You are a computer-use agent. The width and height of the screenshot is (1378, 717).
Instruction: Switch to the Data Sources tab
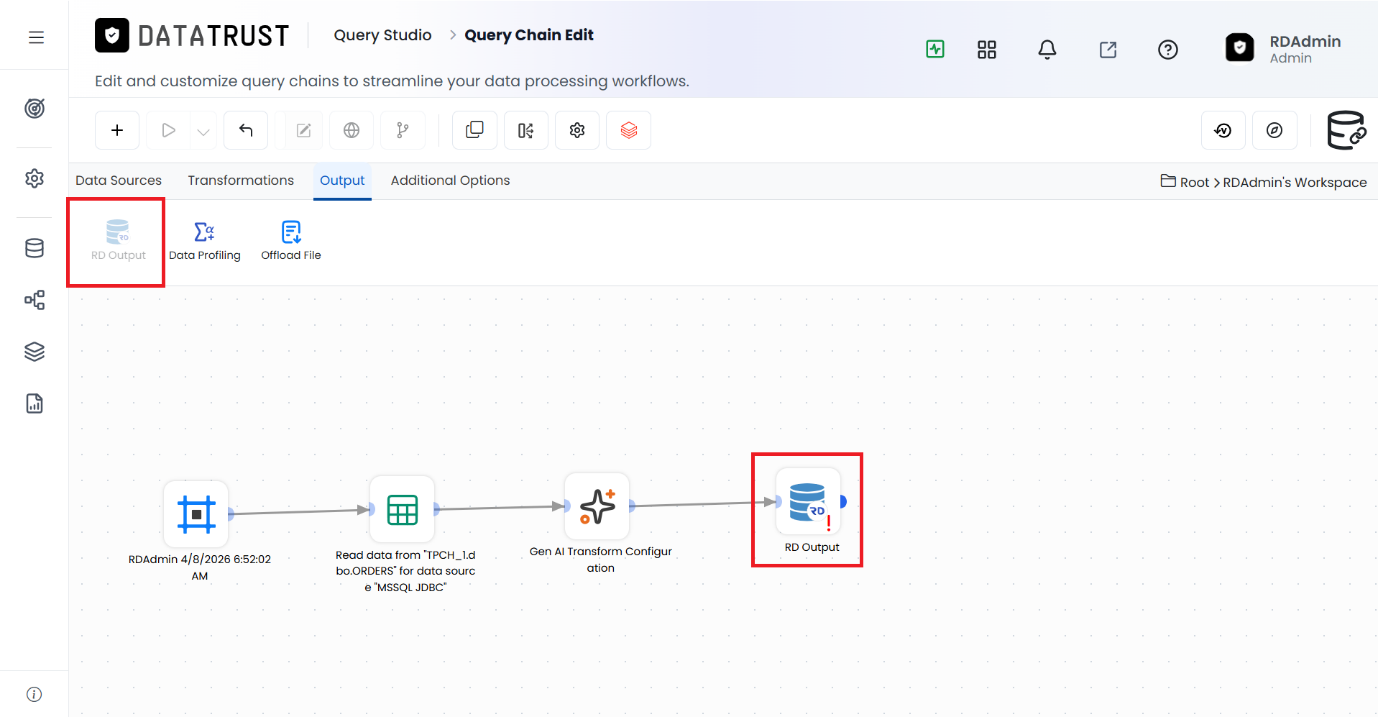click(x=119, y=181)
